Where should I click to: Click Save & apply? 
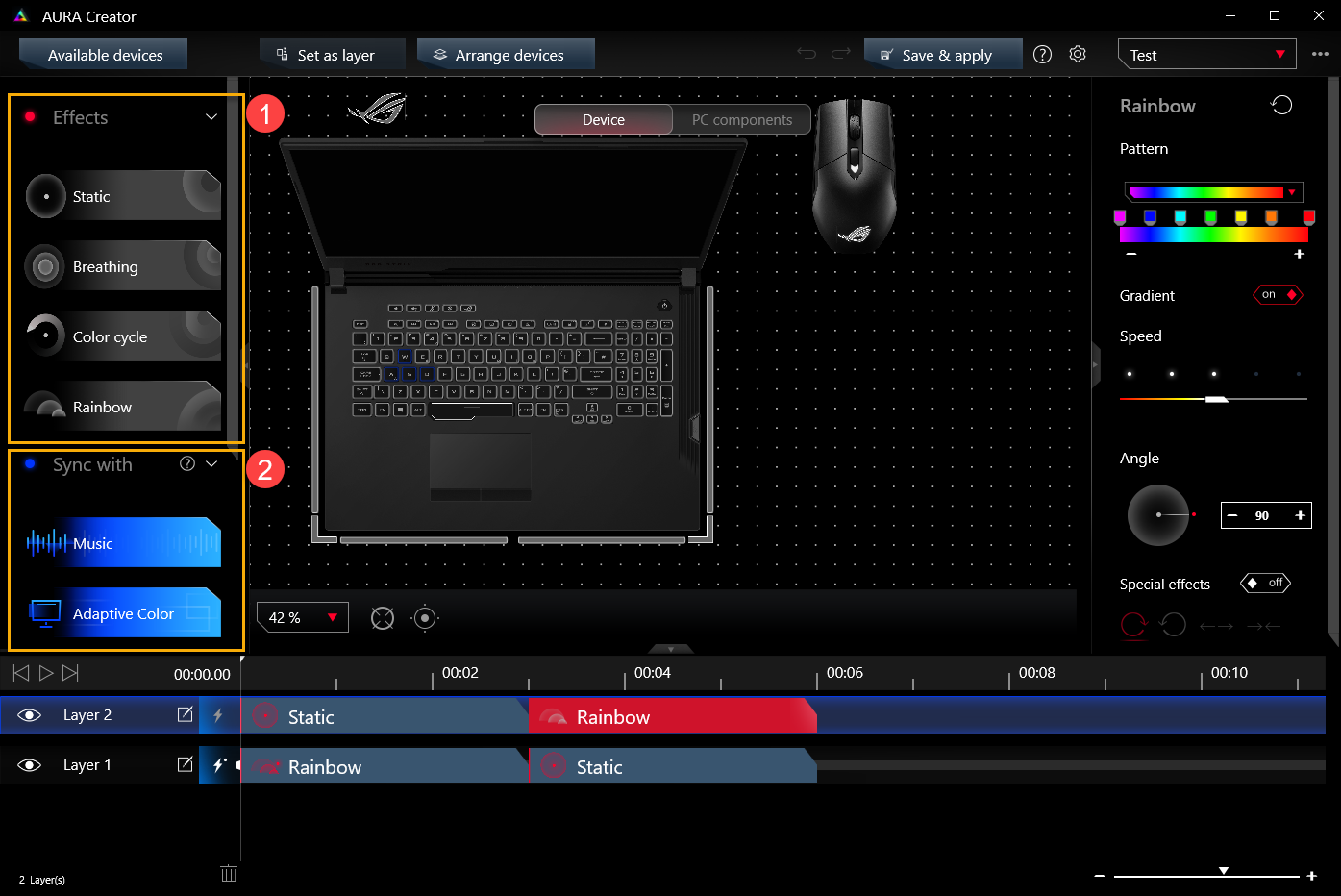pos(942,55)
